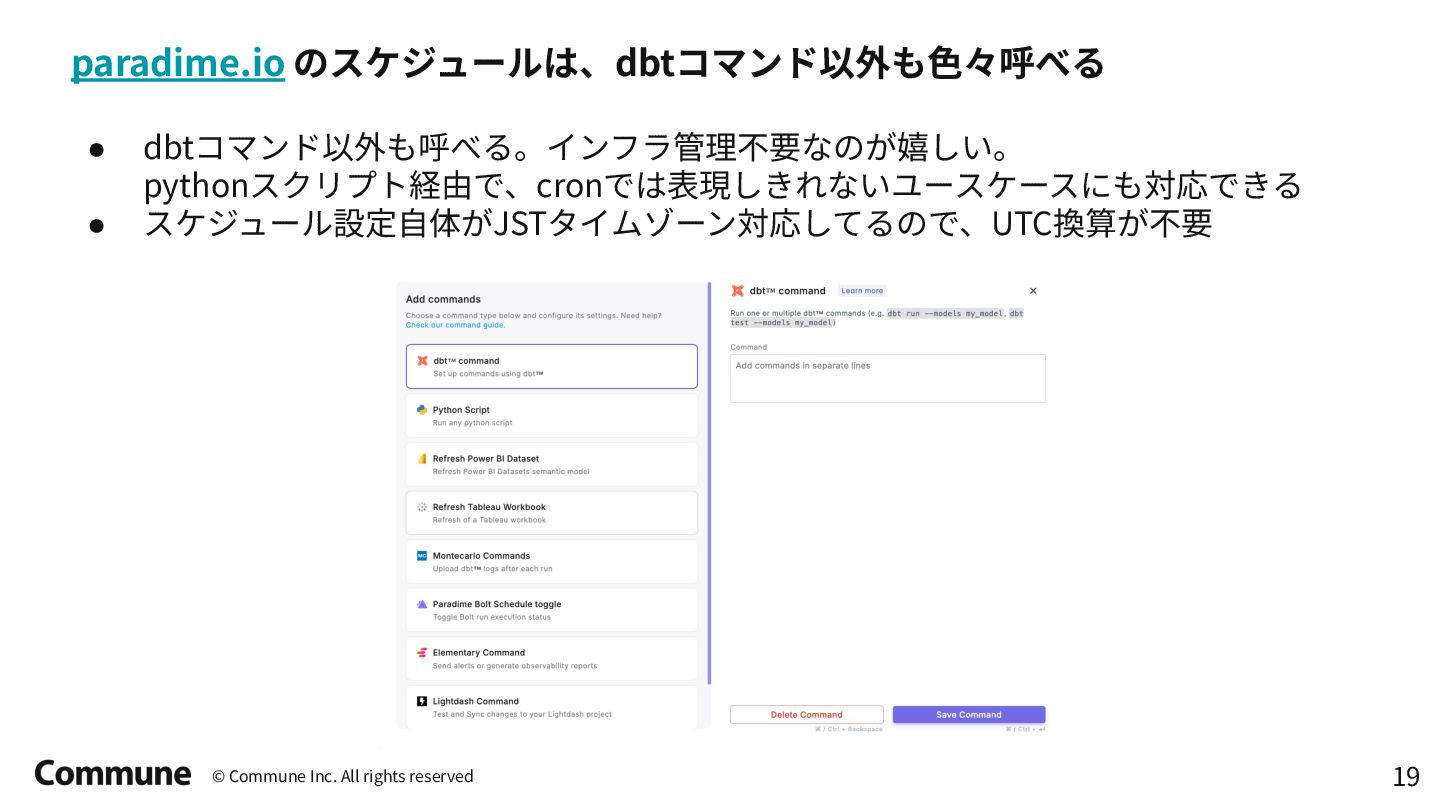Select the Paradime Bolt Schedule toggle title
The height and width of the screenshot is (810, 1440).
click(497, 604)
